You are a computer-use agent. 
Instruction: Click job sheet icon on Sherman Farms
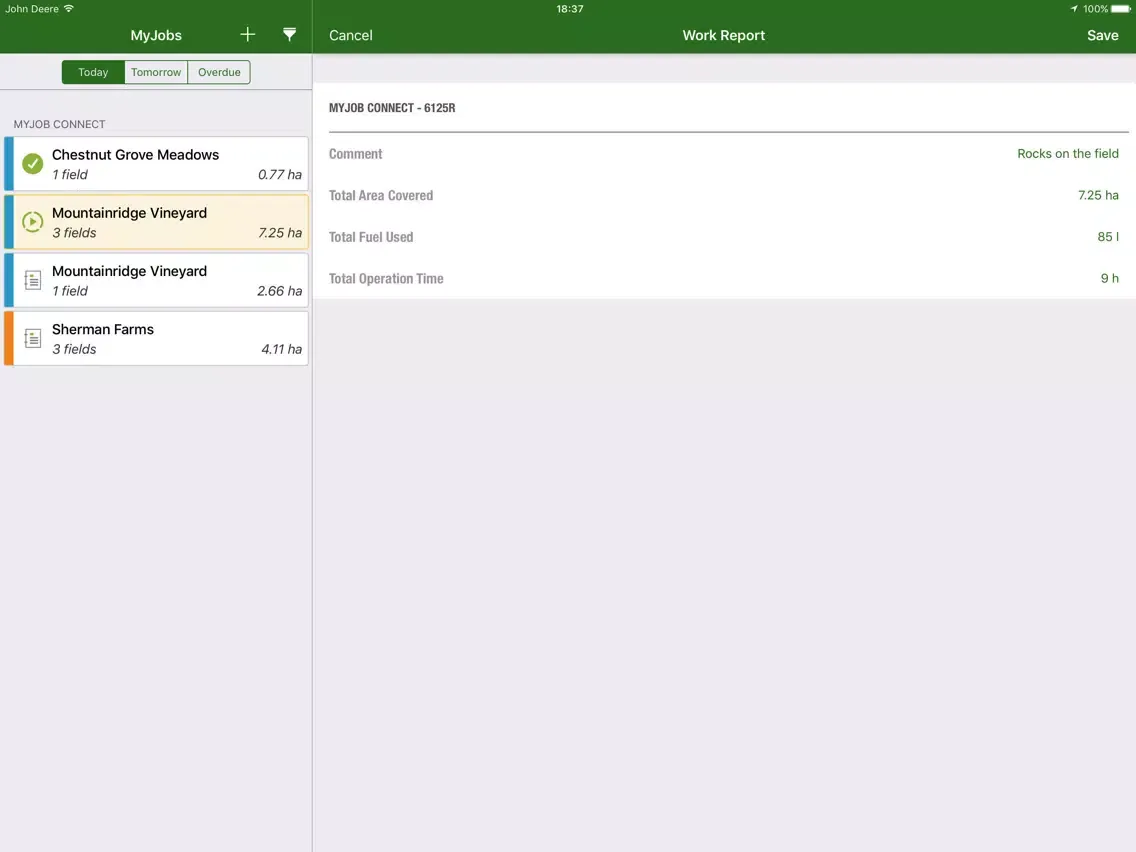(33, 338)
